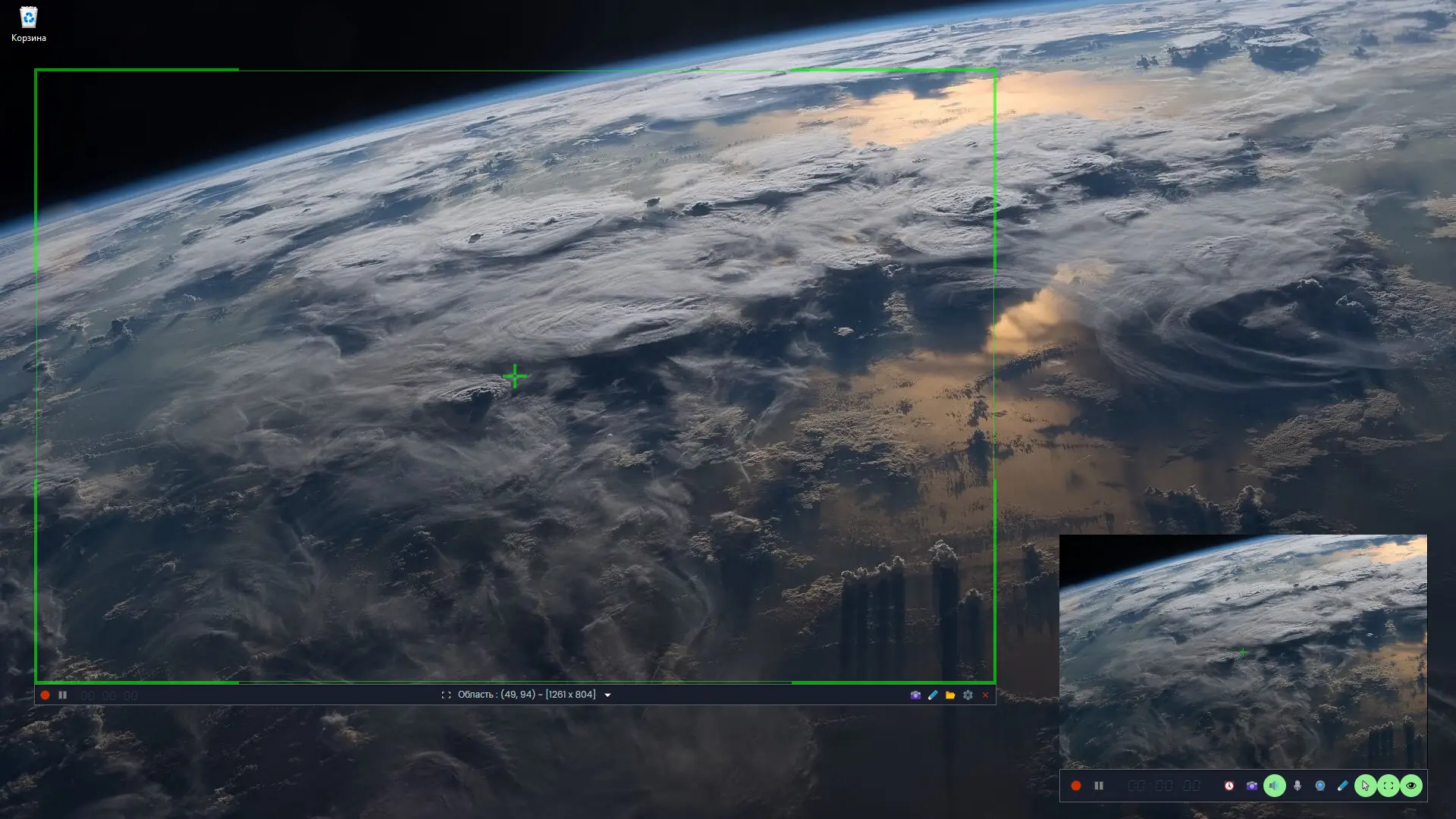
Task: Click the green crosshair at region center
Action: [x=515, y=376]
